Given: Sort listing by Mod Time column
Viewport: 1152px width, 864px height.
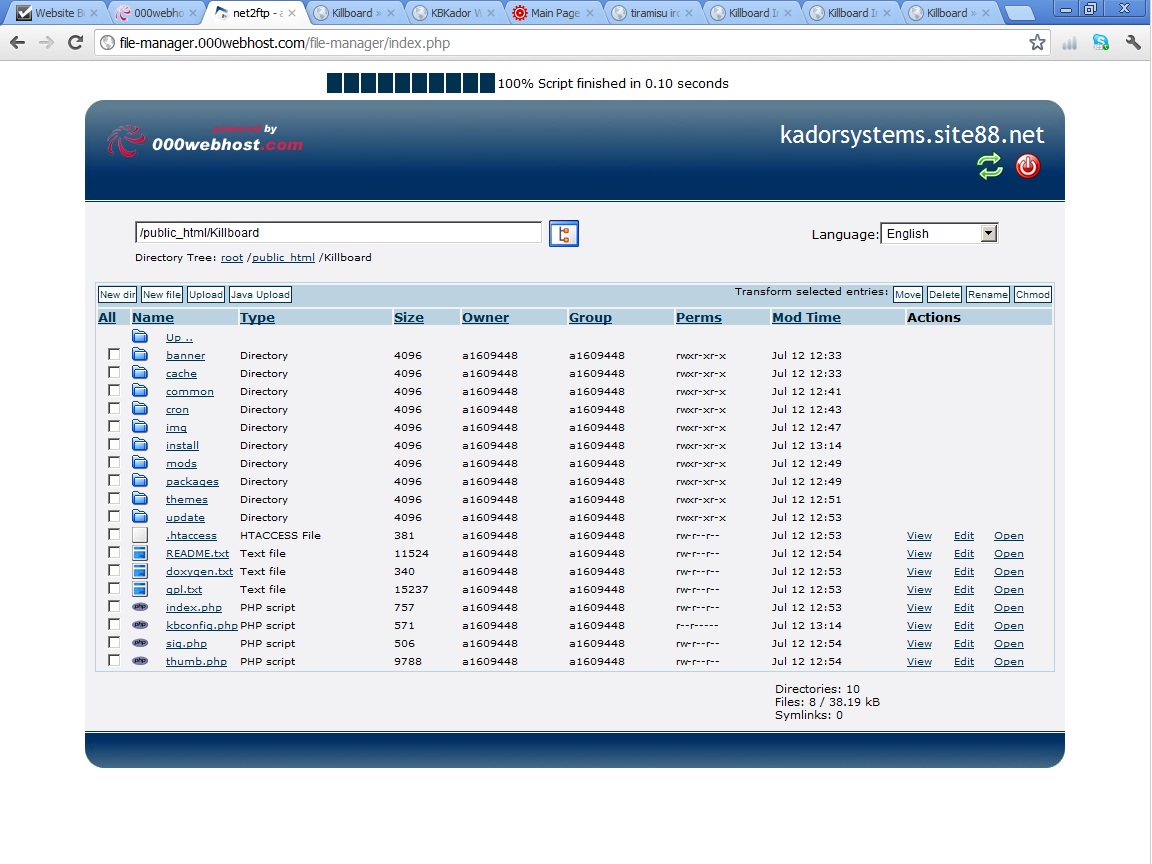Looking at the screenshot, I should (806, 317).
